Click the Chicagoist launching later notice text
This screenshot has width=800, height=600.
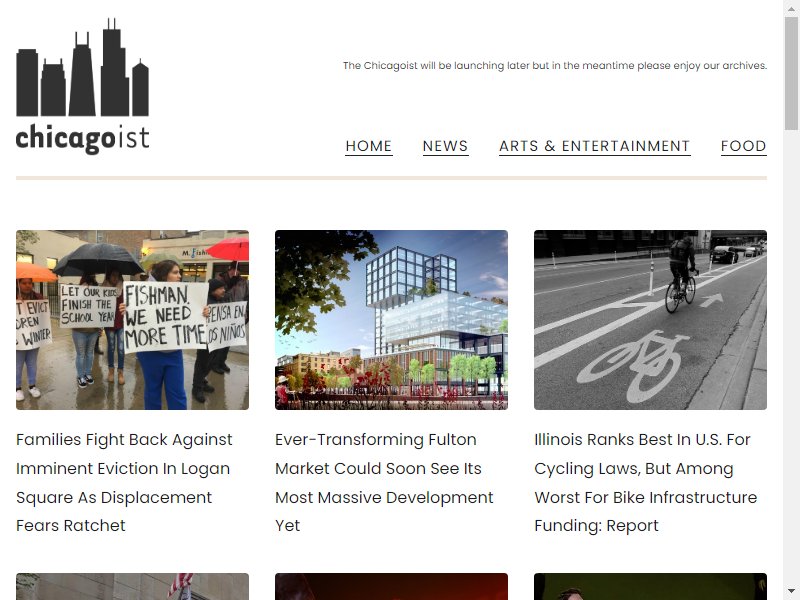point(555,66)
